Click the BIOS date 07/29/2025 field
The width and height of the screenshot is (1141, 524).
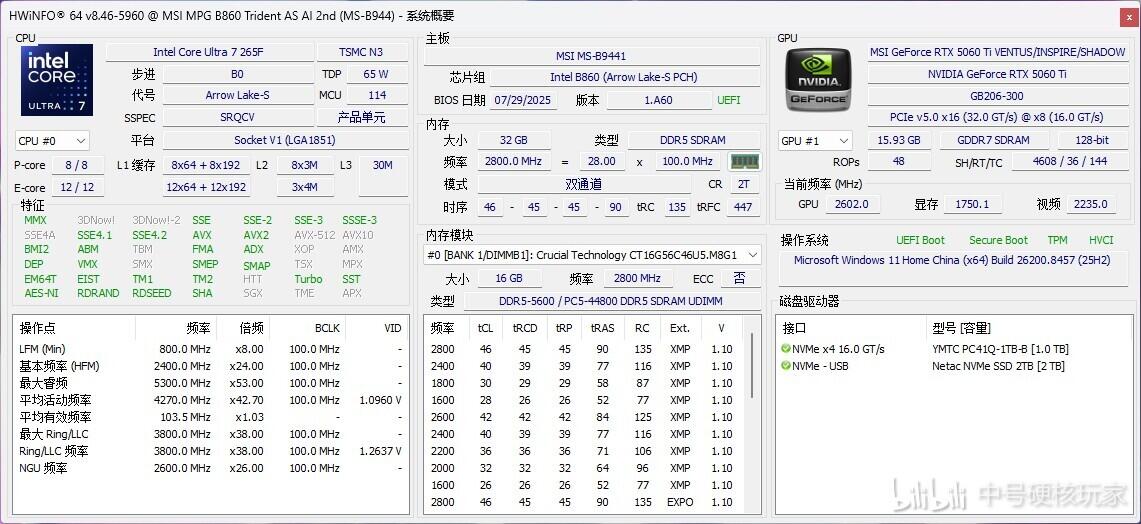point(523,100)
